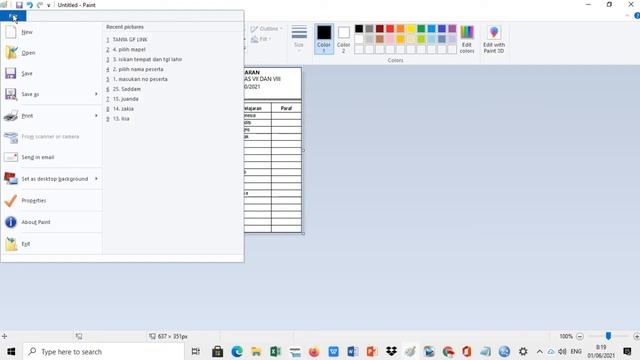The image size is (640, 360).
Task: Click the Edit colors button
Action: (x=467, y=39)
